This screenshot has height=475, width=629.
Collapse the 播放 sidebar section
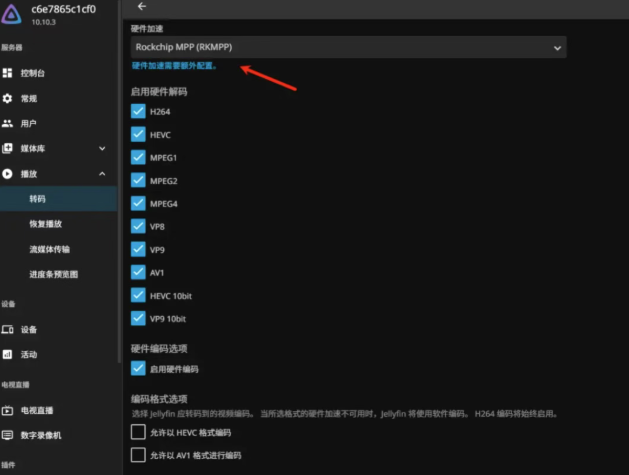pyautogui.click(x=102, y=174)
